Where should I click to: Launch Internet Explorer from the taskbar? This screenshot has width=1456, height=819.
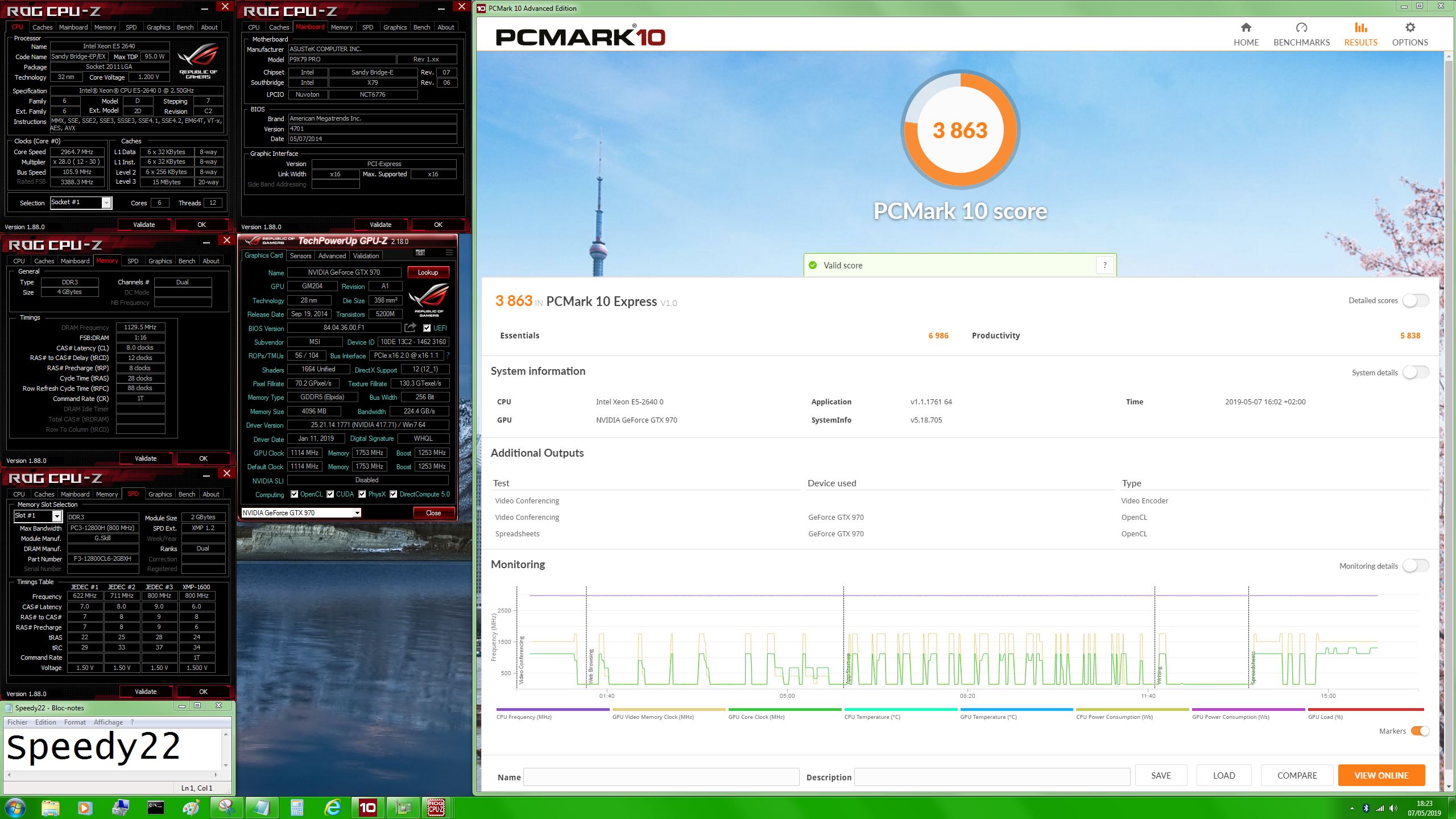333,808
